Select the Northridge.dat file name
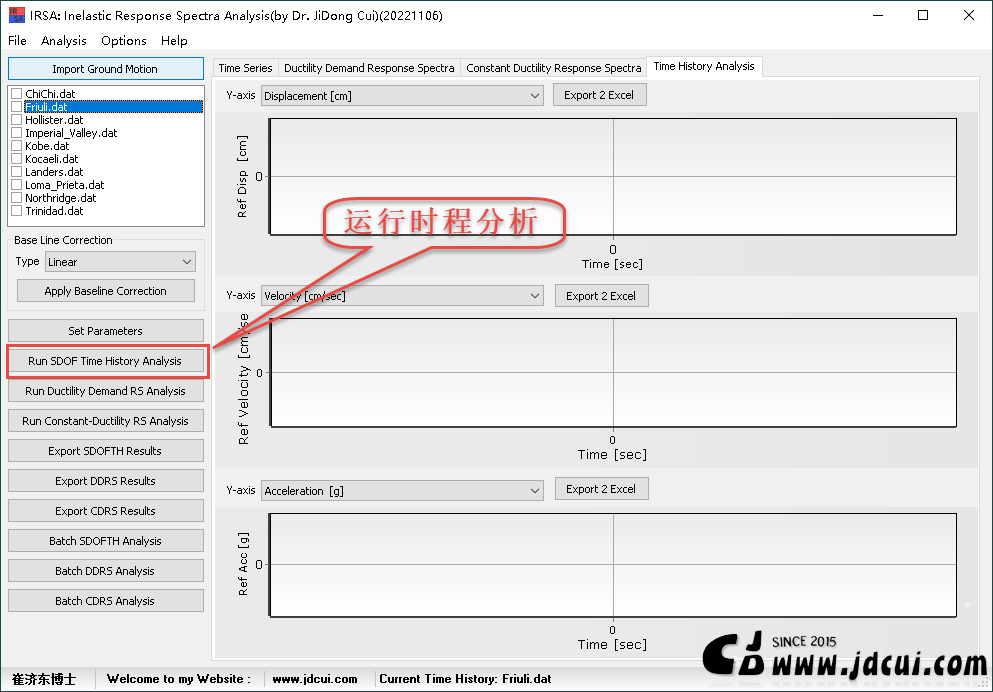This screenshot has height=692, width=993. click(60, 198)
